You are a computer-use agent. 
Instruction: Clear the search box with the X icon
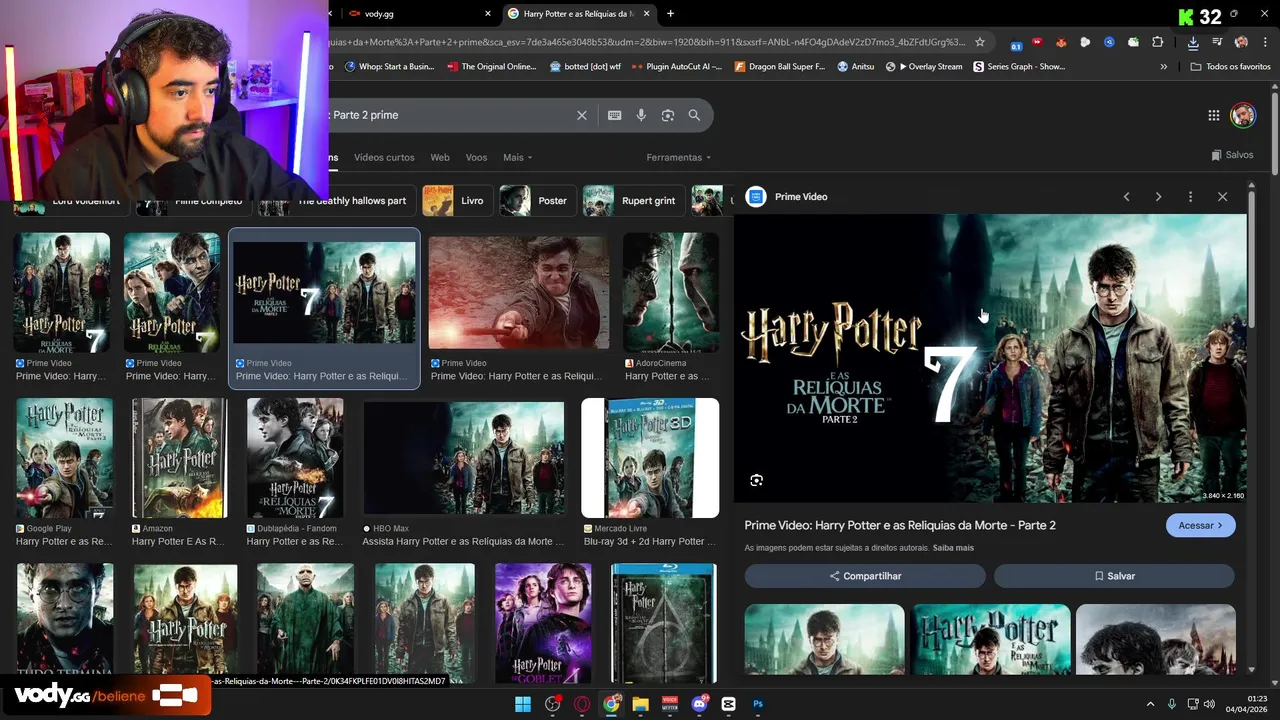pos(581,115)
